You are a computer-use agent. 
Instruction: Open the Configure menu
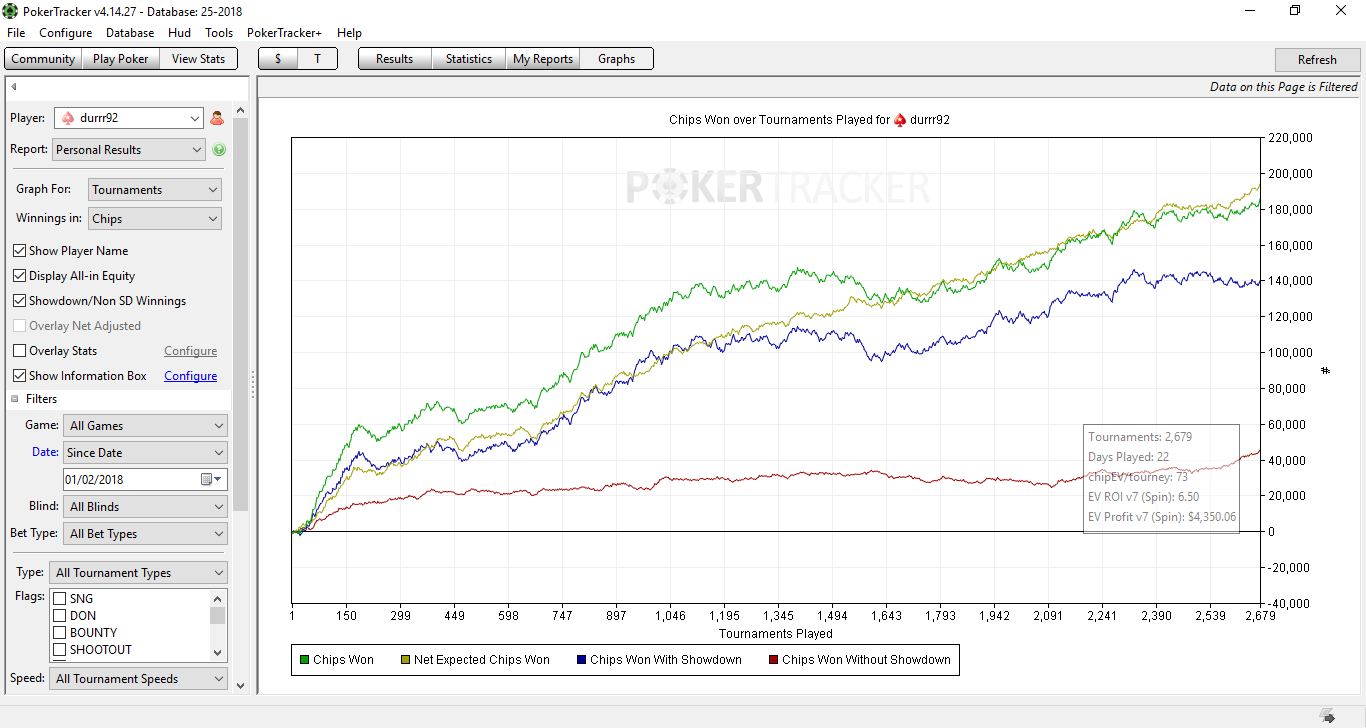66,33
